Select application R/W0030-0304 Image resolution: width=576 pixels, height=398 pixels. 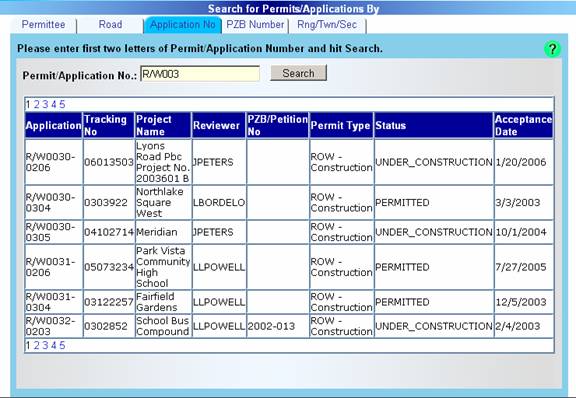pyautogui.click(x=50, y=202)
